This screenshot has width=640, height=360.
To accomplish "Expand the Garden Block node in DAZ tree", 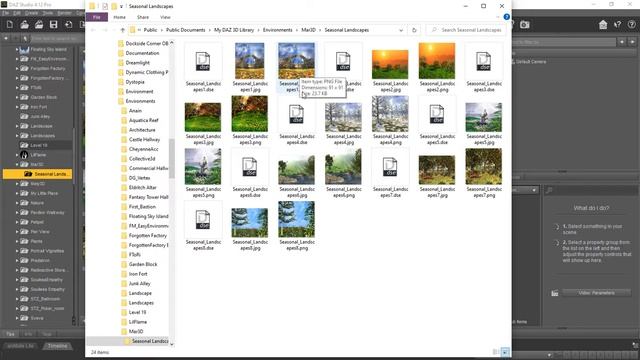I will (x=17, y=97).
